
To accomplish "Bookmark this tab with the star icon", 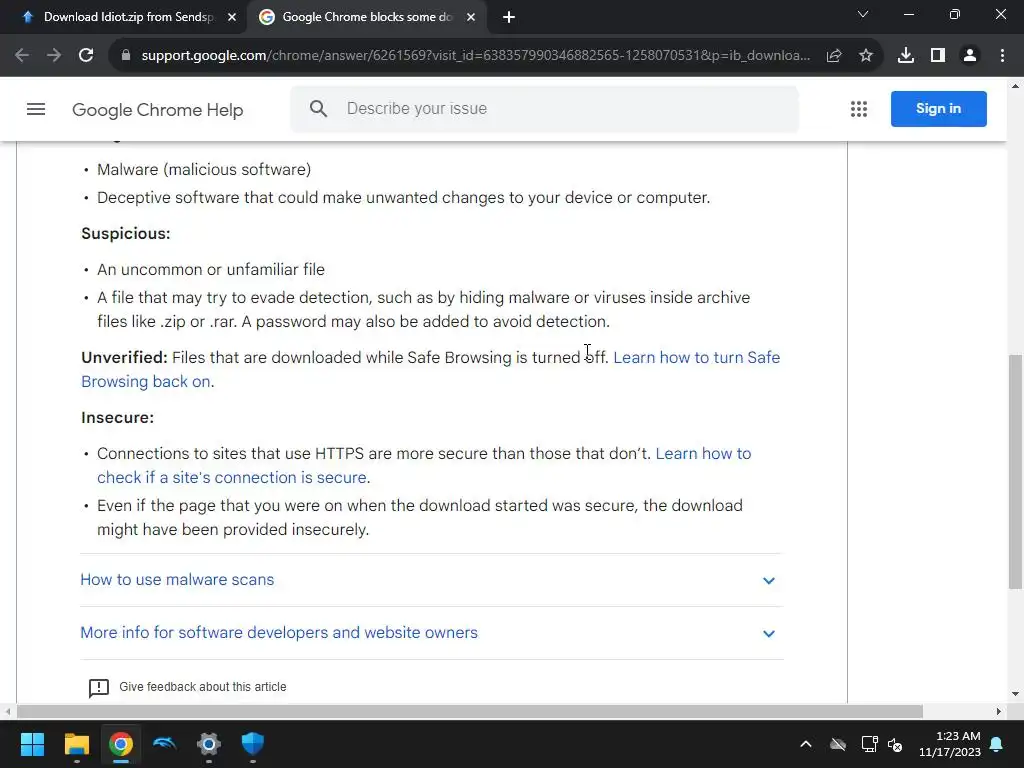I will 866,56.
